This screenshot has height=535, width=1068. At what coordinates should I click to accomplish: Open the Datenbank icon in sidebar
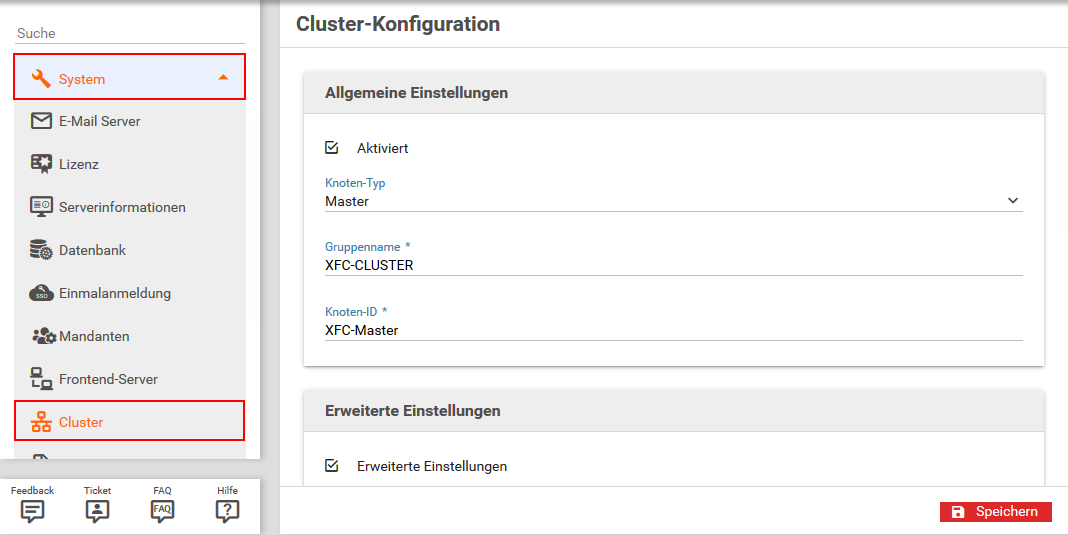pyautogui.click(x=41, y=250)
